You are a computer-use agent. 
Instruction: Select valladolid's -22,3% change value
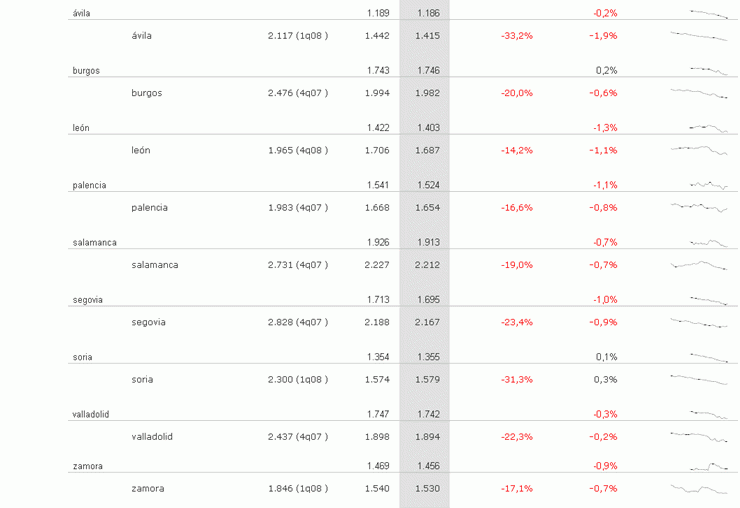coord(517,436)
